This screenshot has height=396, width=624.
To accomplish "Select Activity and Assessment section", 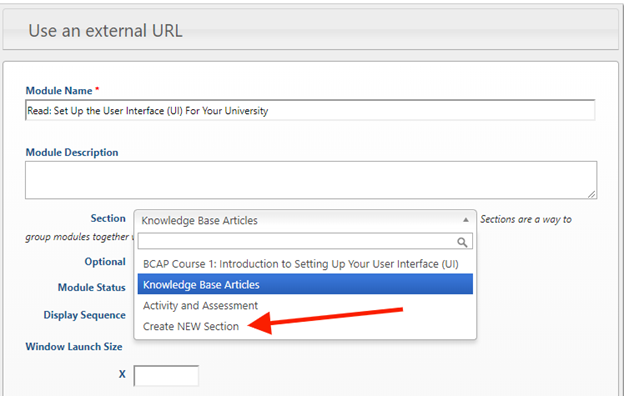I will (305, 305).
